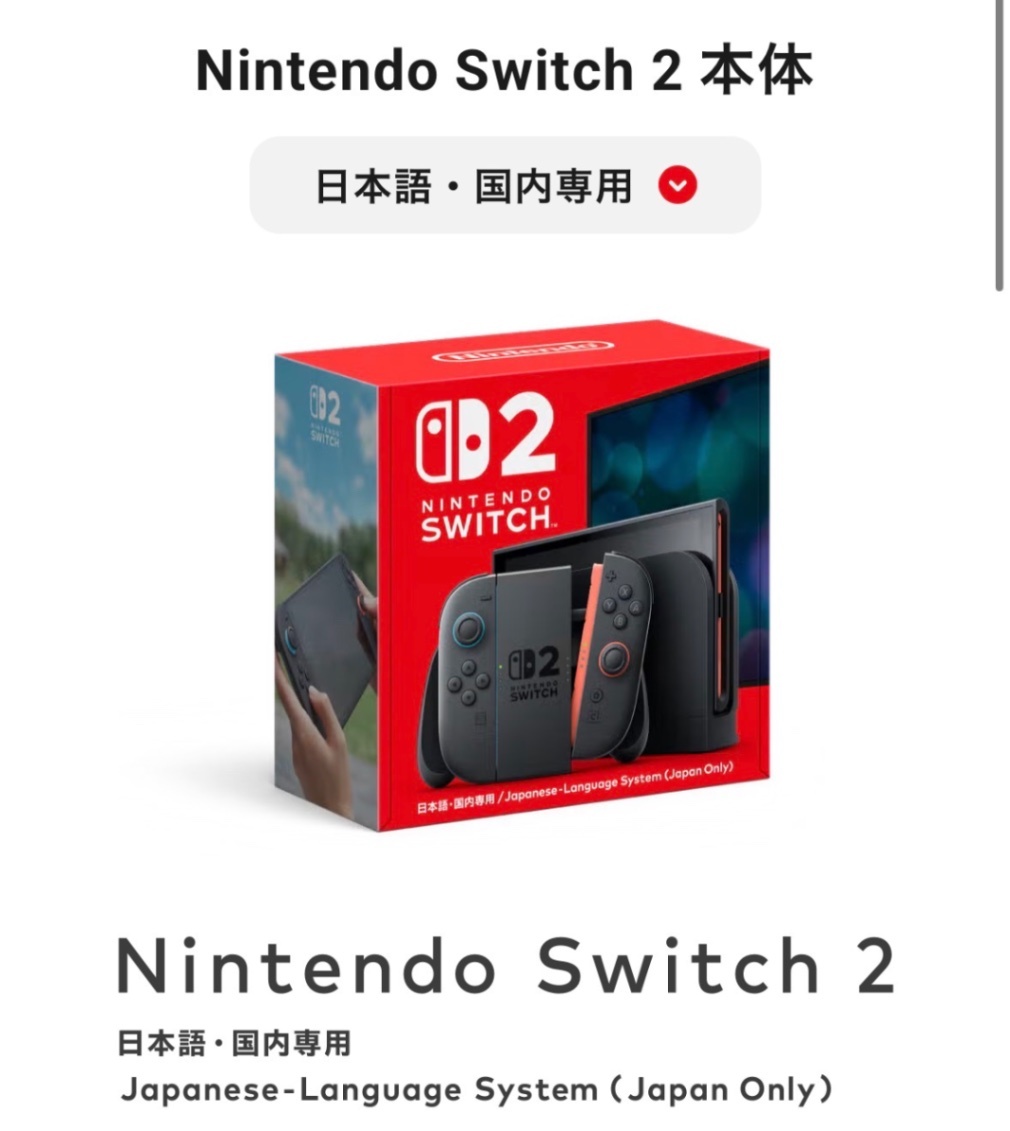Click the NINTENDO SWITCH wordmark on the box
The width and height of the screenshot is (1010, 1131).
point(488,515)
